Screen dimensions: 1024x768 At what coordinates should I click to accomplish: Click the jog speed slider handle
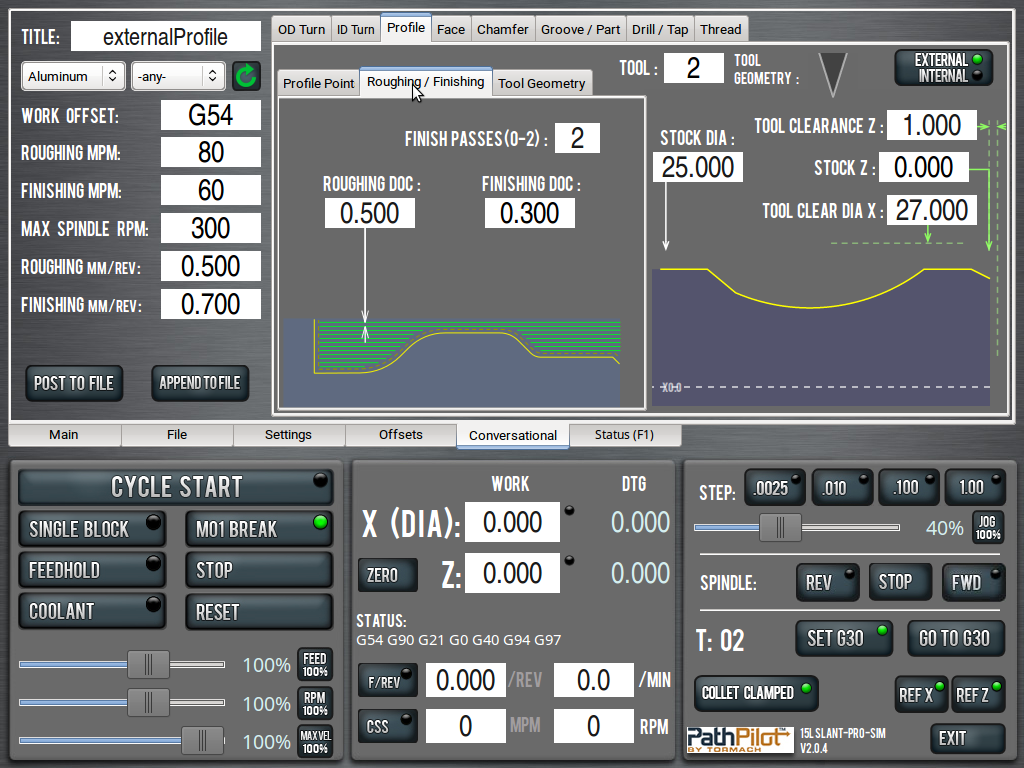coord(780,528)
